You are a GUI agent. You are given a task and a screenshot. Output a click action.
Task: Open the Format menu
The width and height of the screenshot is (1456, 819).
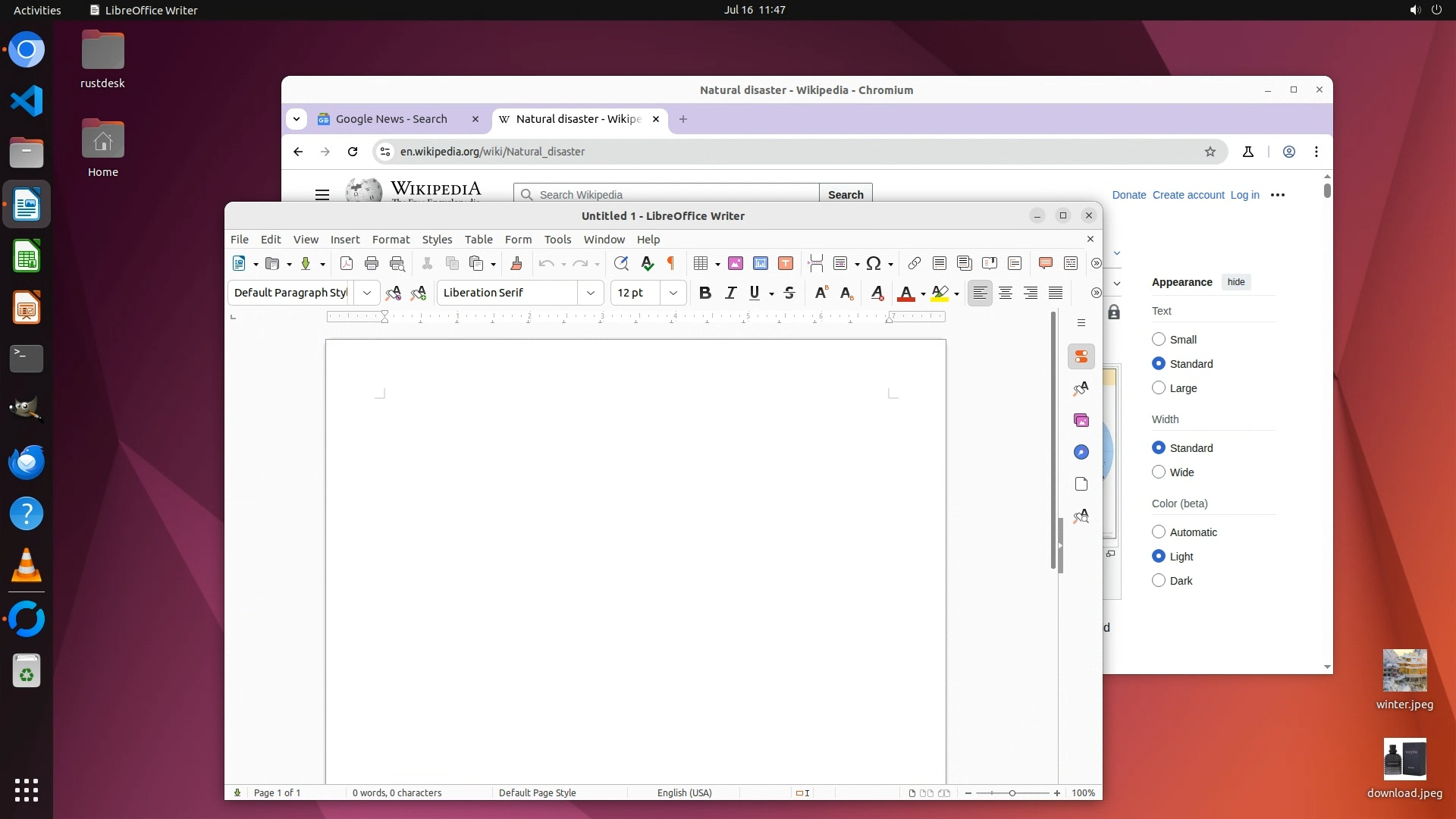click(x=391, y=239)
